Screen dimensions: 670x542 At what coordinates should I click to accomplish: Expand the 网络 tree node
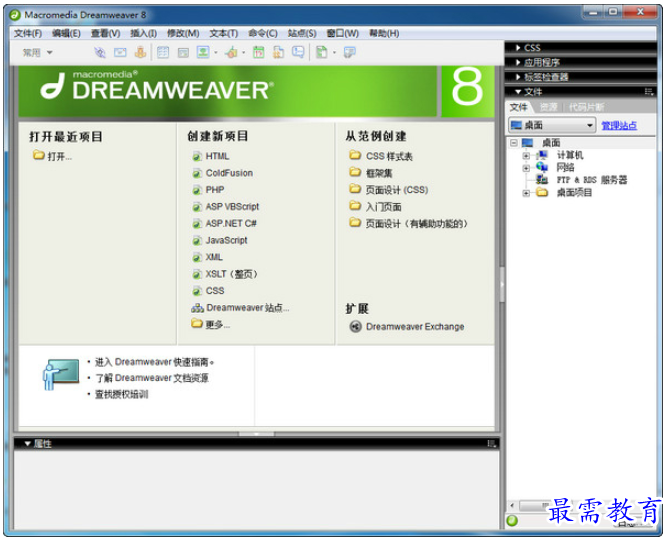526,168
